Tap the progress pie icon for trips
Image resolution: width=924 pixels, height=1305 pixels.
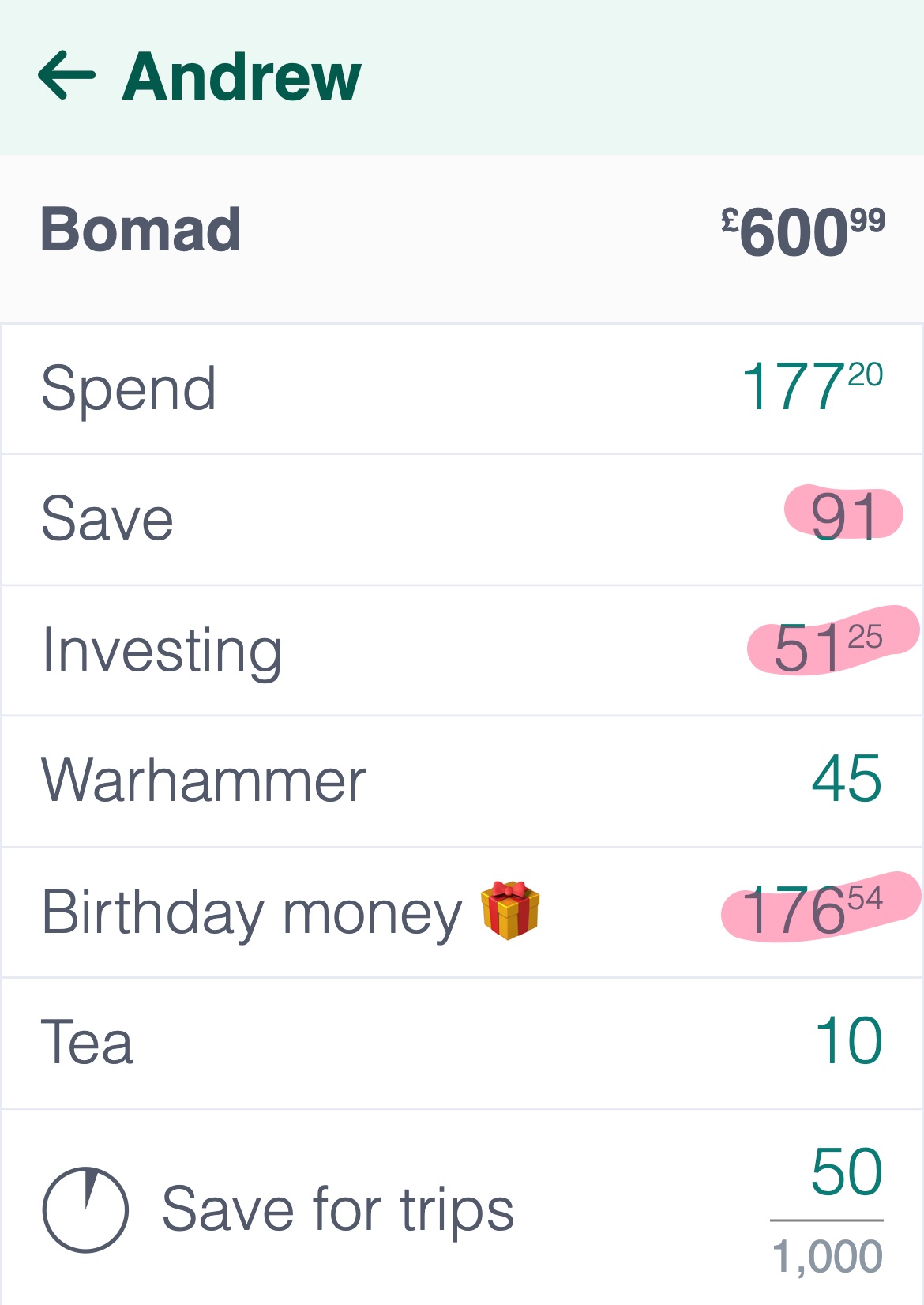85,1209
